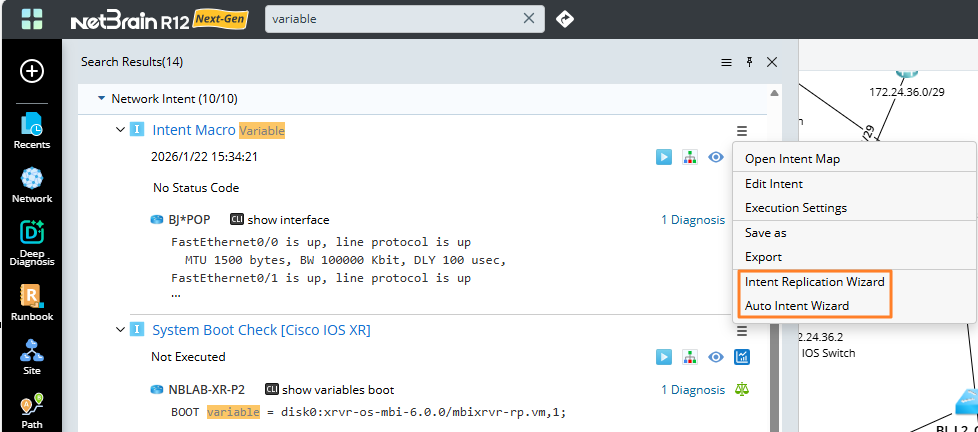Click the System Boot Check type icon

137,330
